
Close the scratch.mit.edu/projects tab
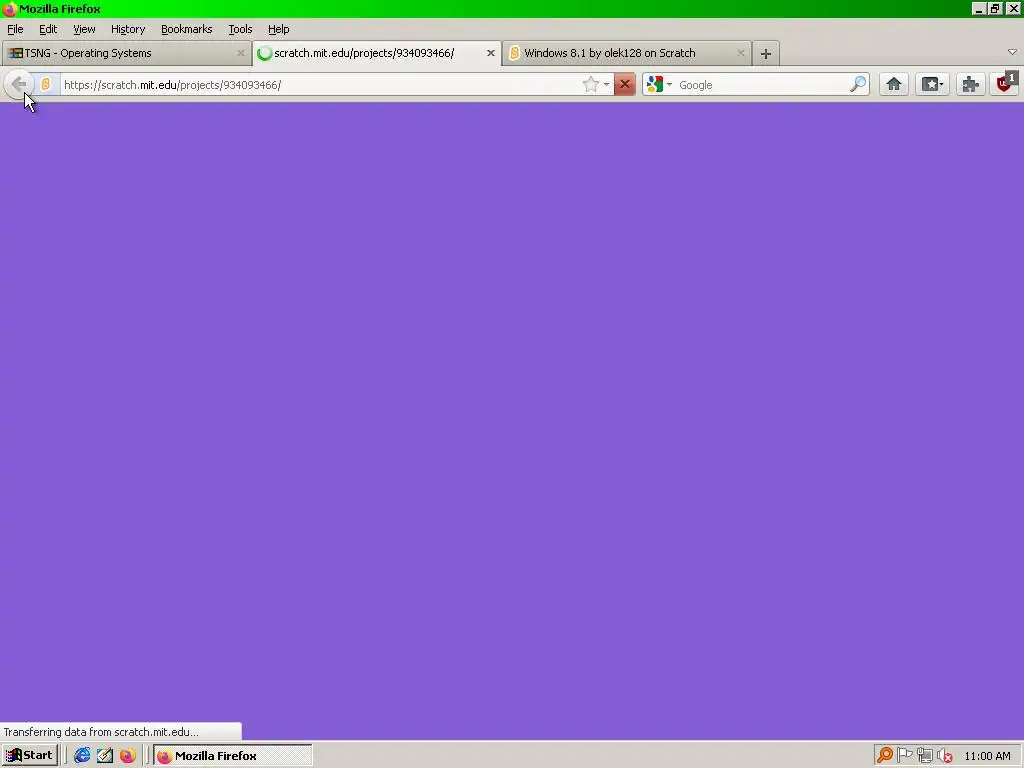pyautogui.click(x=490, y=53)
